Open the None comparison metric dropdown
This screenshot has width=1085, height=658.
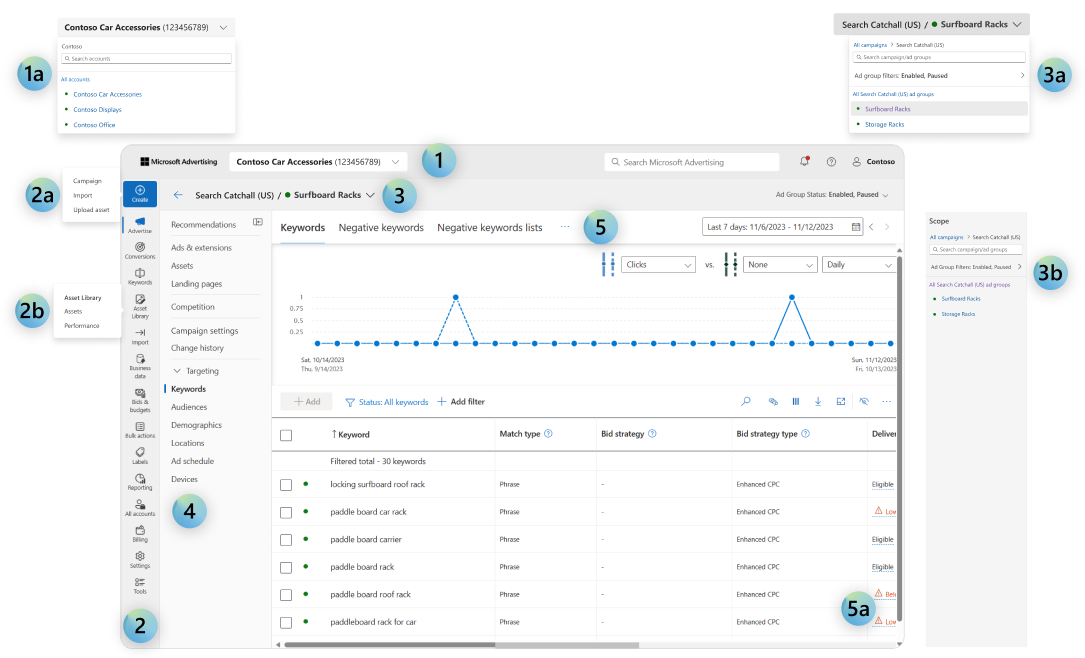tap(780, 265)
